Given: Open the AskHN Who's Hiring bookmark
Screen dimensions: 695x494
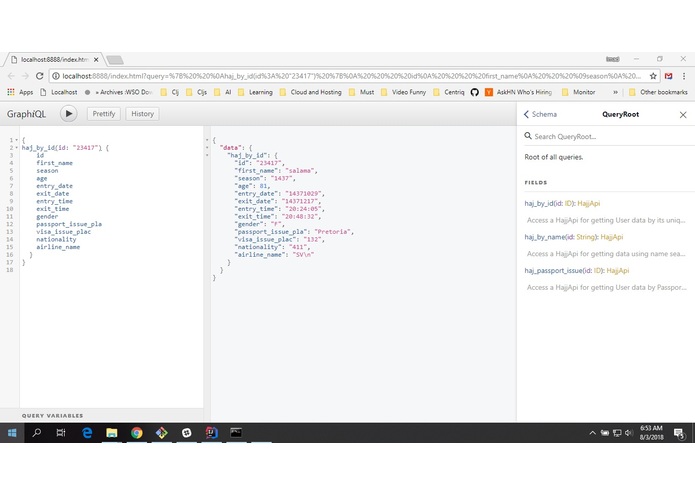Looking at the screenshot, I should coord(519,92).
